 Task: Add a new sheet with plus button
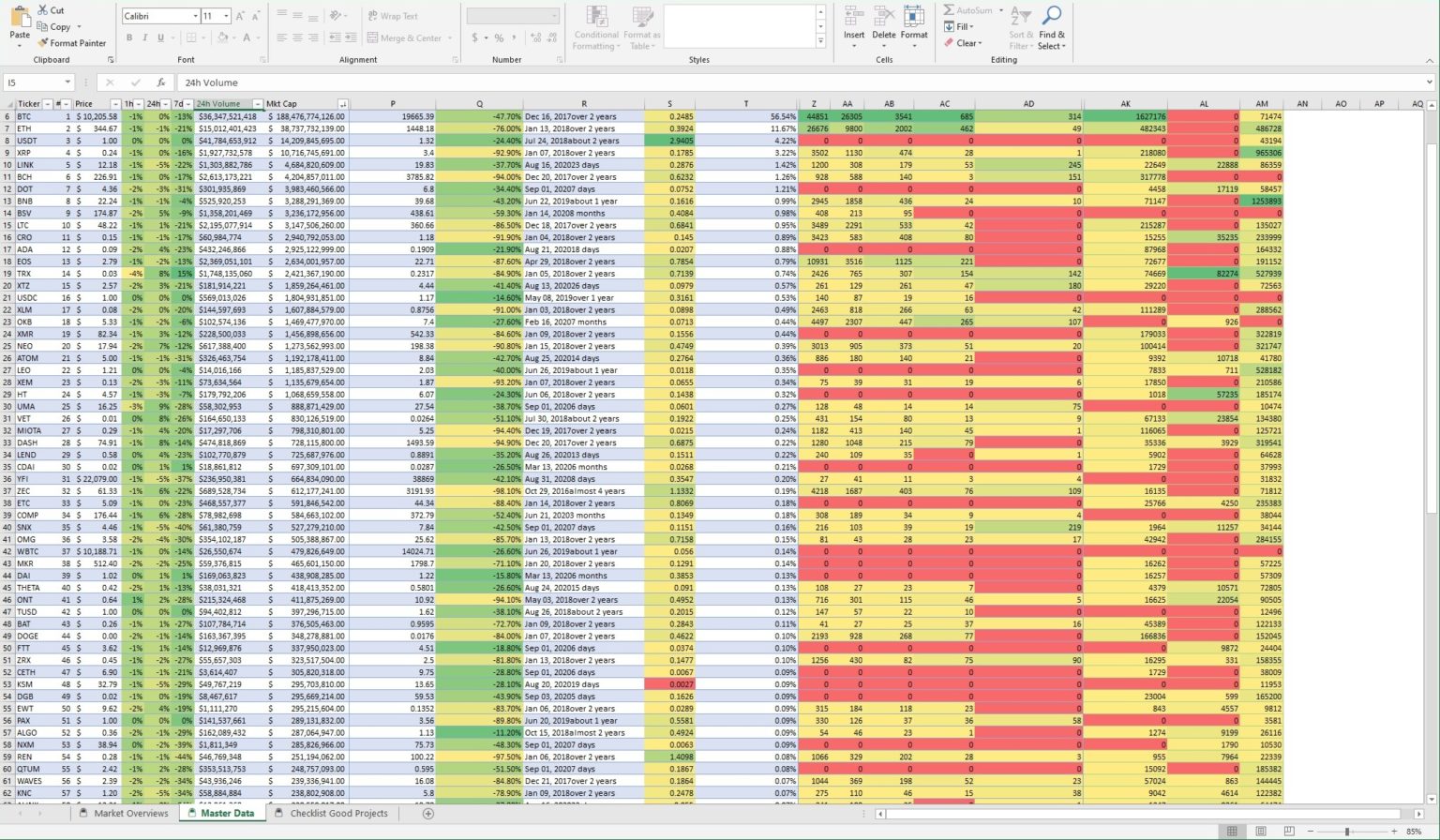428,813
